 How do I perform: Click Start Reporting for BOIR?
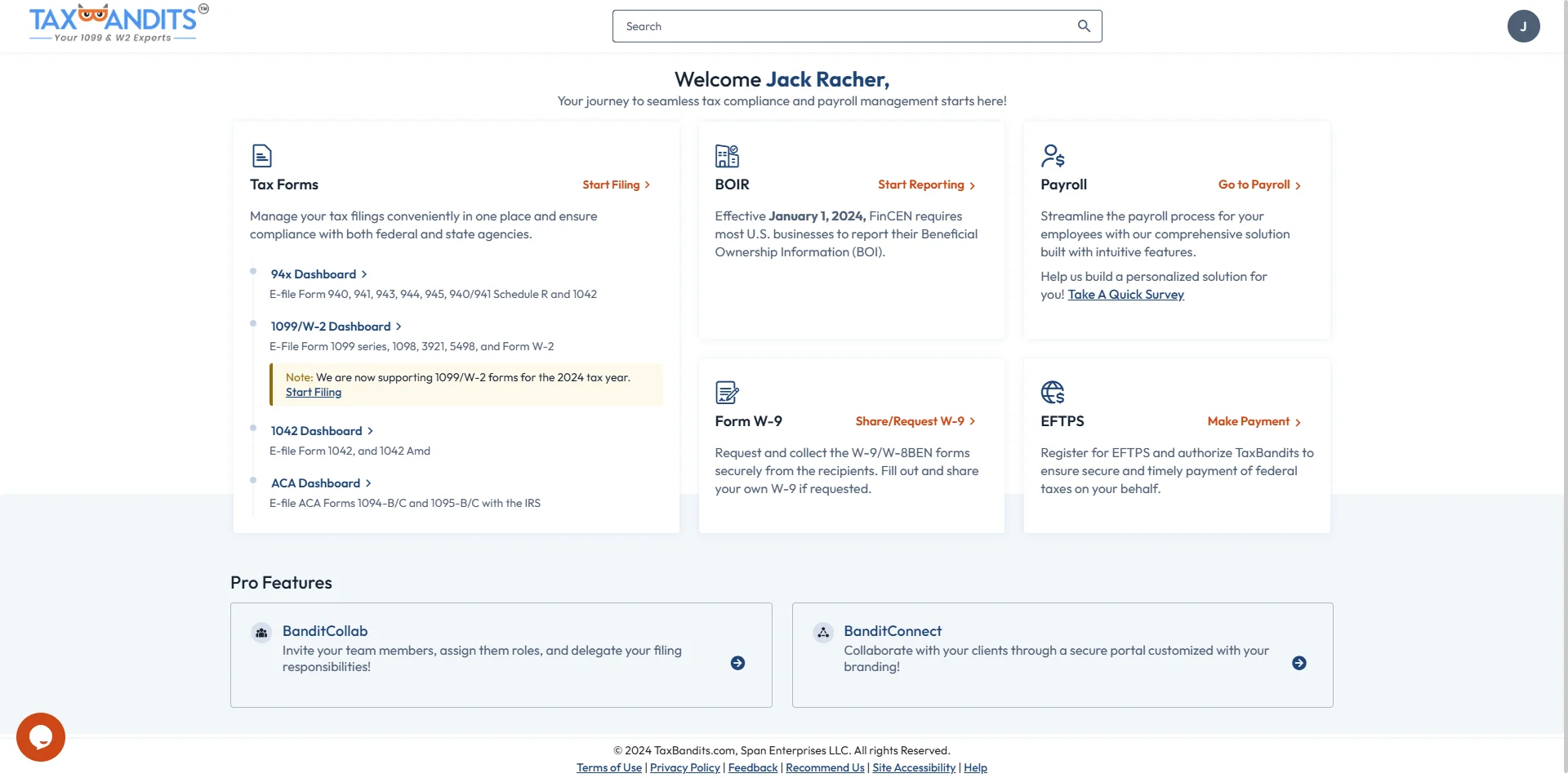pos(921,184)
